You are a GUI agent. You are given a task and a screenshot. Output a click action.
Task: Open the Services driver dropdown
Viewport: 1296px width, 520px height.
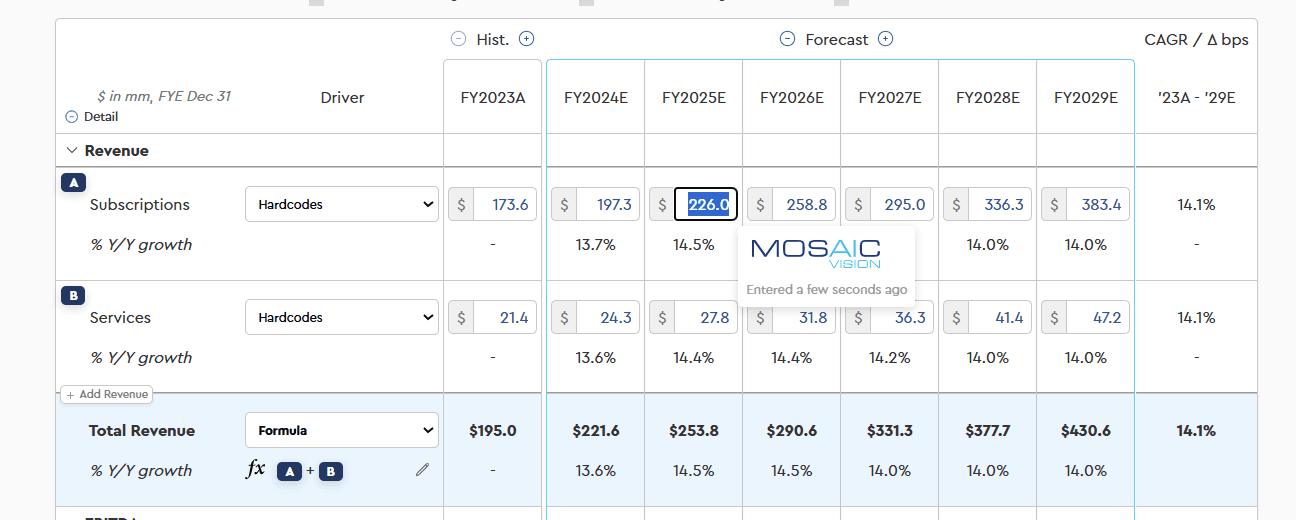342,317
